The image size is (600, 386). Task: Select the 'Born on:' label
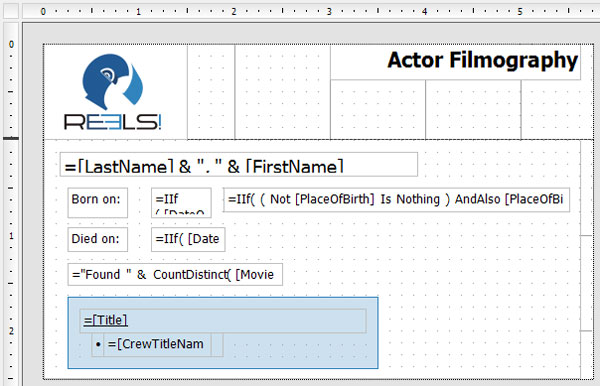click(98, 202)
